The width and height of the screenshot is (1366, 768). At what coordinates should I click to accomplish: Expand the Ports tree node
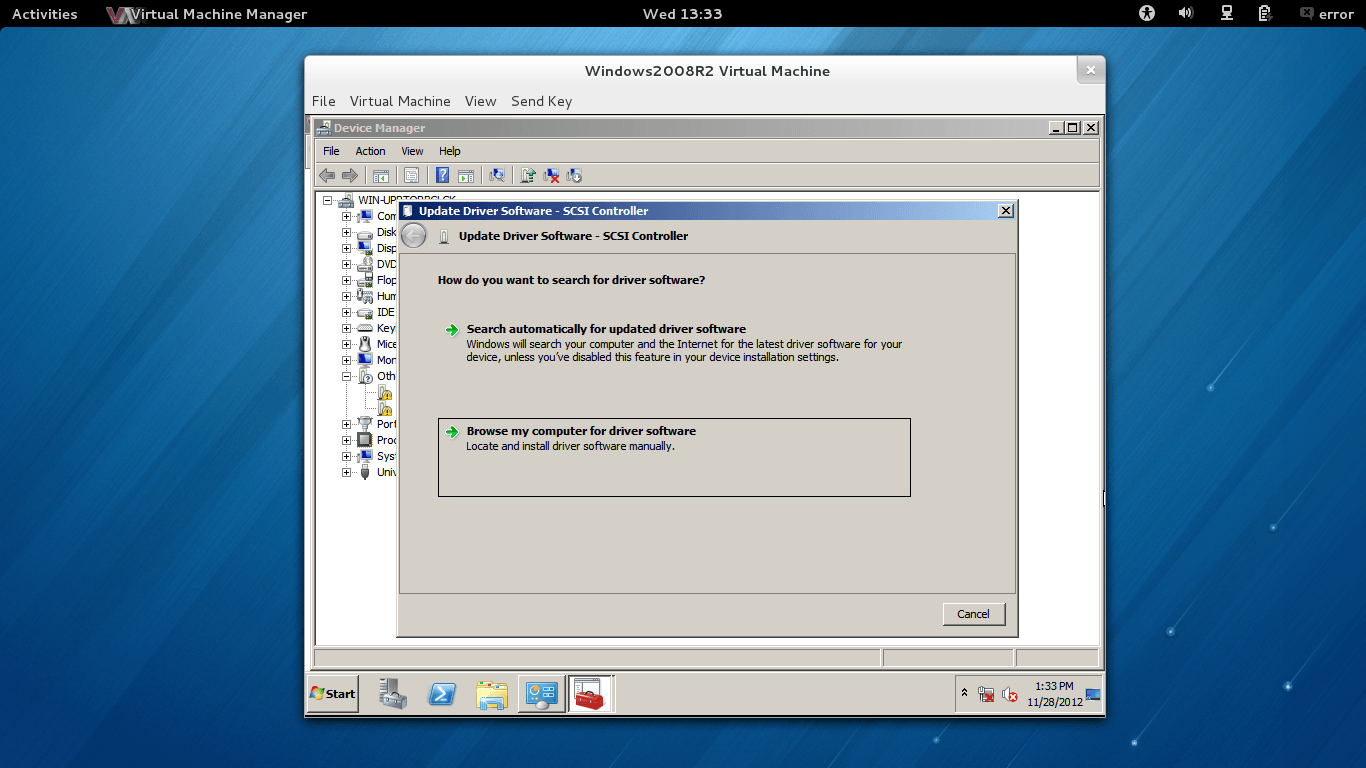click(x=347, y=424)
